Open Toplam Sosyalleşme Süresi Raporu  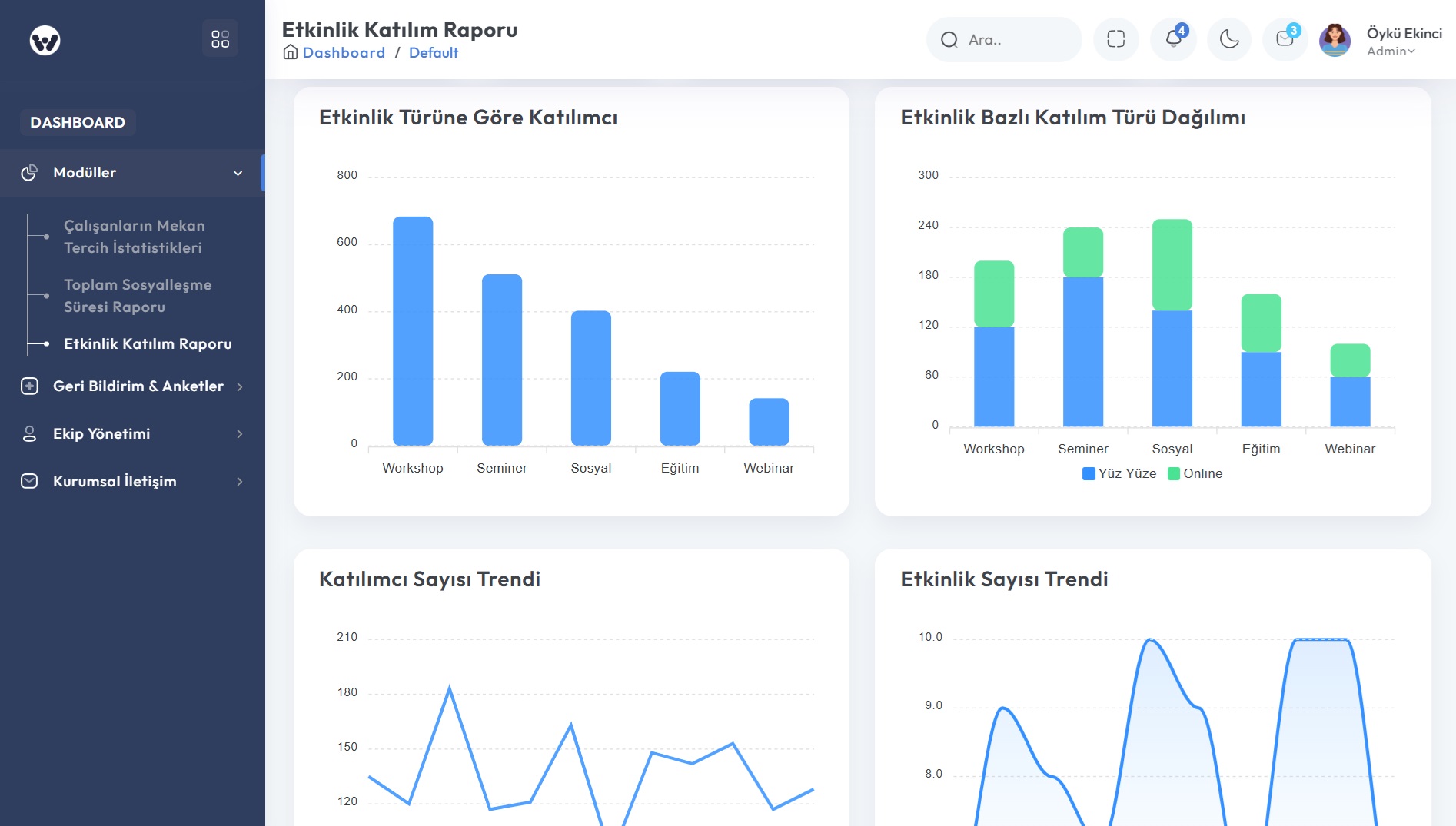click(x=138, y=296)
